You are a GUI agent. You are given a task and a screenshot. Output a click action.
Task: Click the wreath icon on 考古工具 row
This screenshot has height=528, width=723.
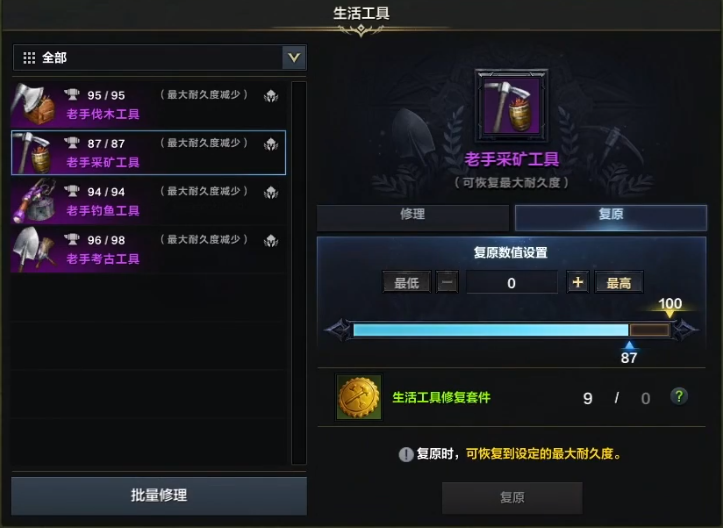271,241
